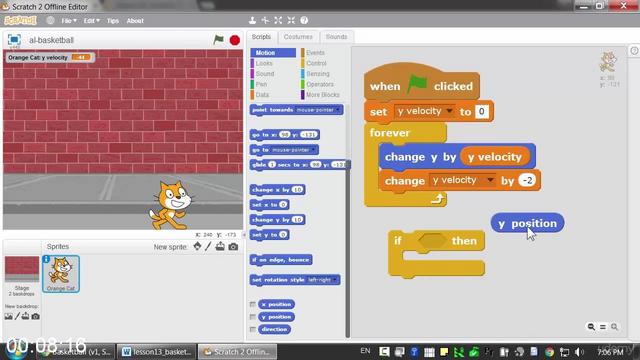Click the volume icon in system tray
This screenshot has width=640, height=360.
[579, 352]
